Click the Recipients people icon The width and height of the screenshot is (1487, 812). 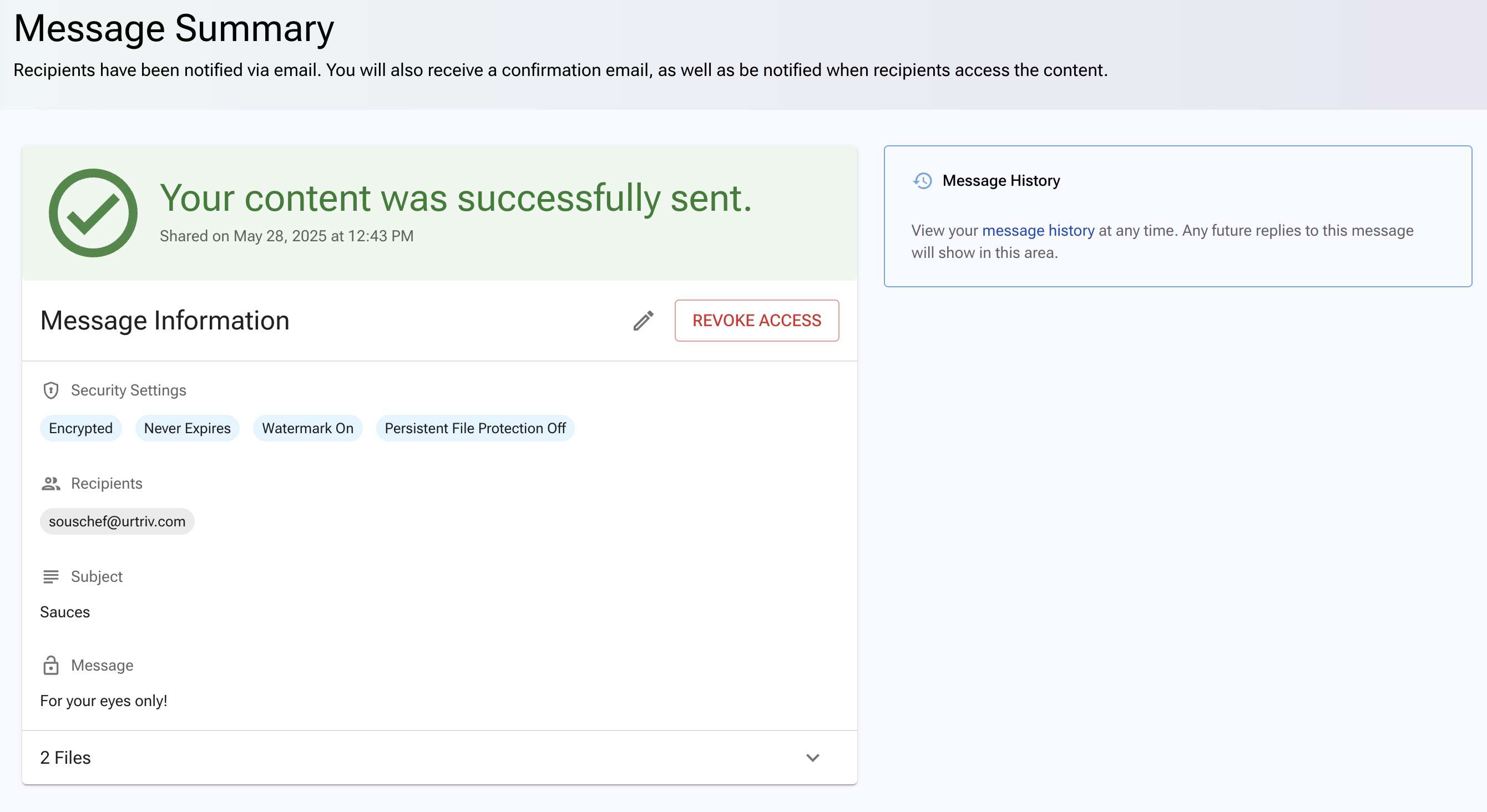(x=51, y=484)
